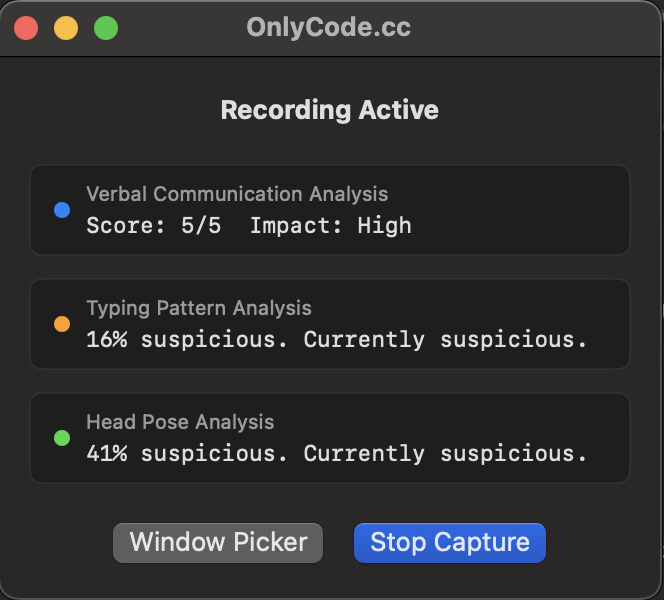Open the Window Picker
The height and width of the screenshot is (600, 664).
218,543
